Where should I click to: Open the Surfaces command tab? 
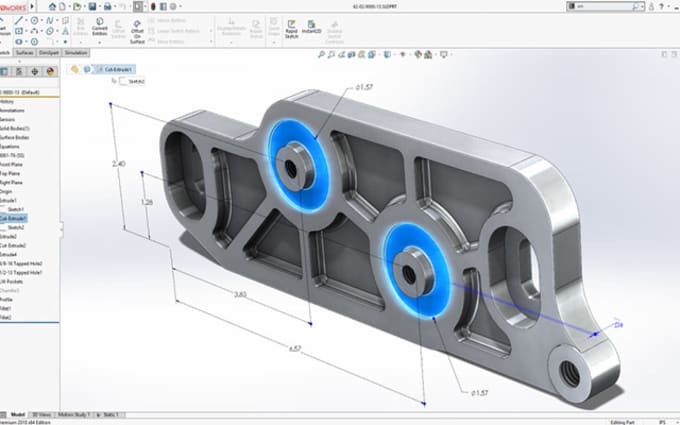(x=24, y=53)
